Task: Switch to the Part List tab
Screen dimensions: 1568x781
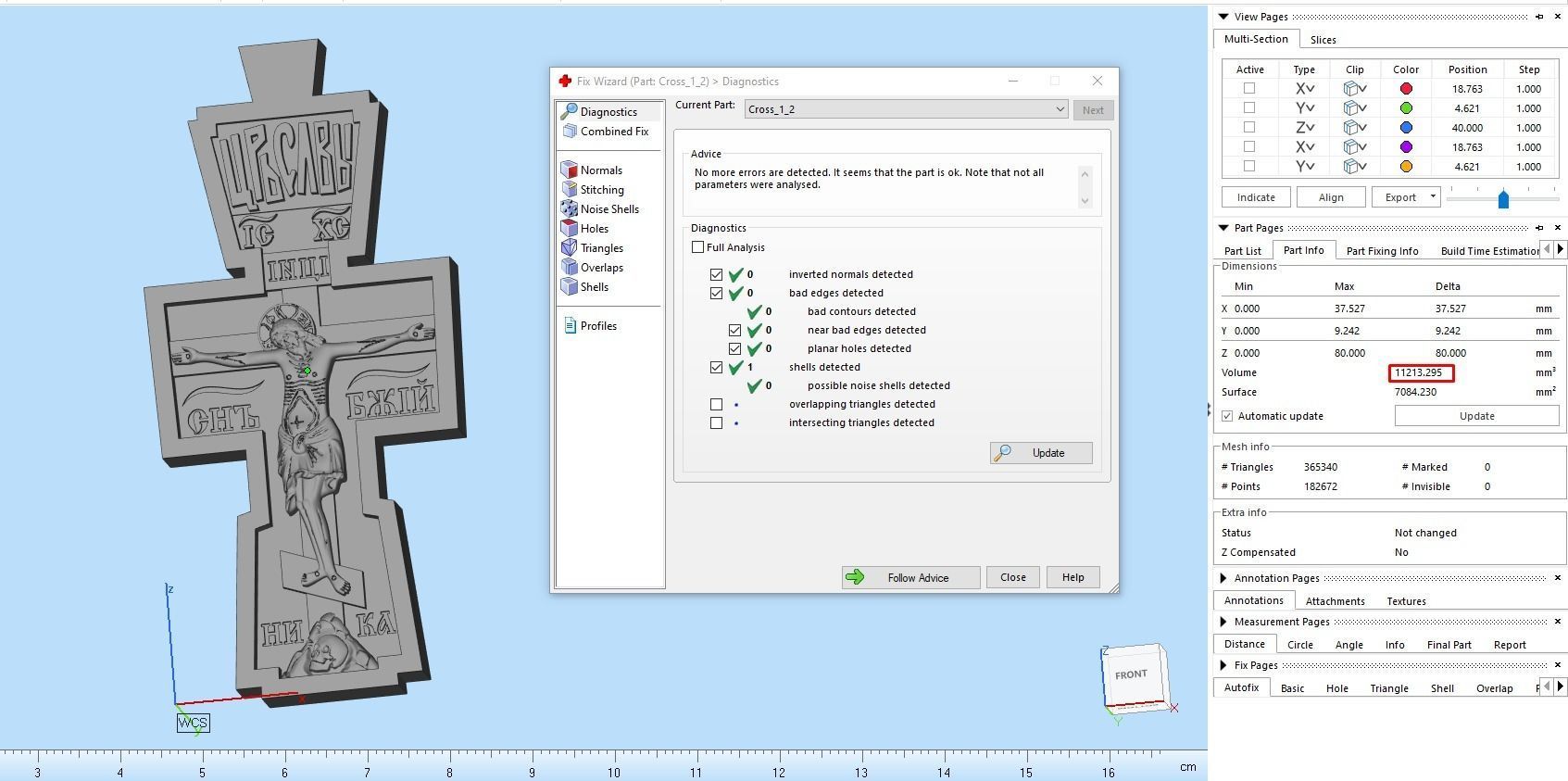Action: tap(1242, 251)
